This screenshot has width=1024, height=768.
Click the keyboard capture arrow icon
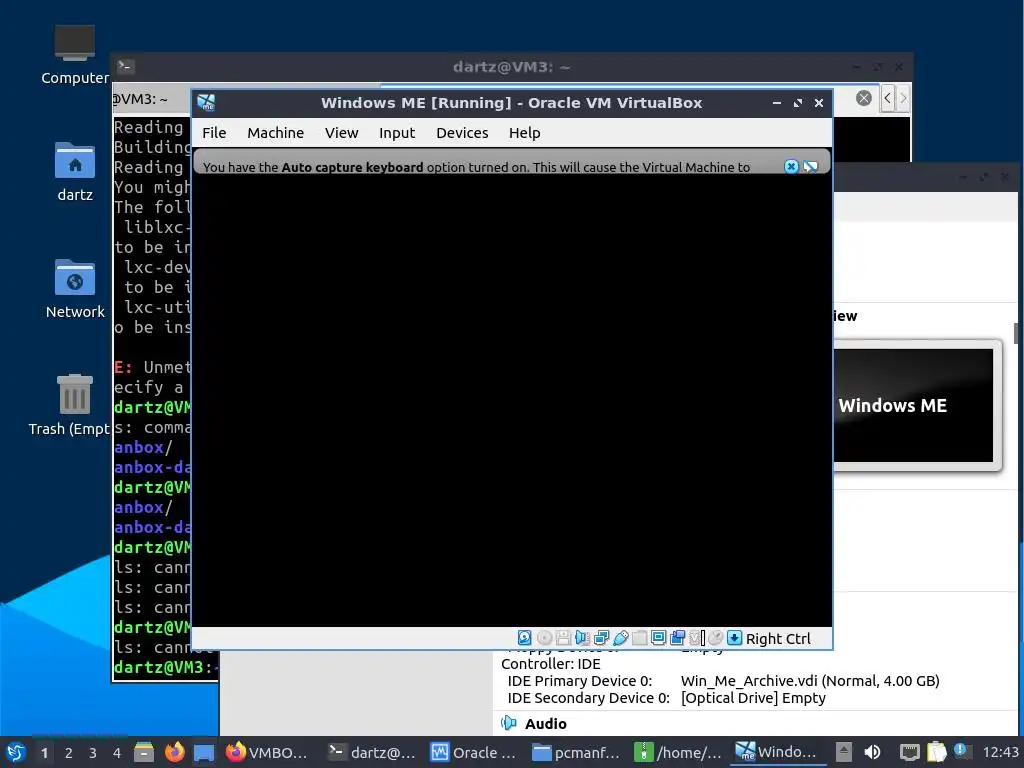point(734,638)
